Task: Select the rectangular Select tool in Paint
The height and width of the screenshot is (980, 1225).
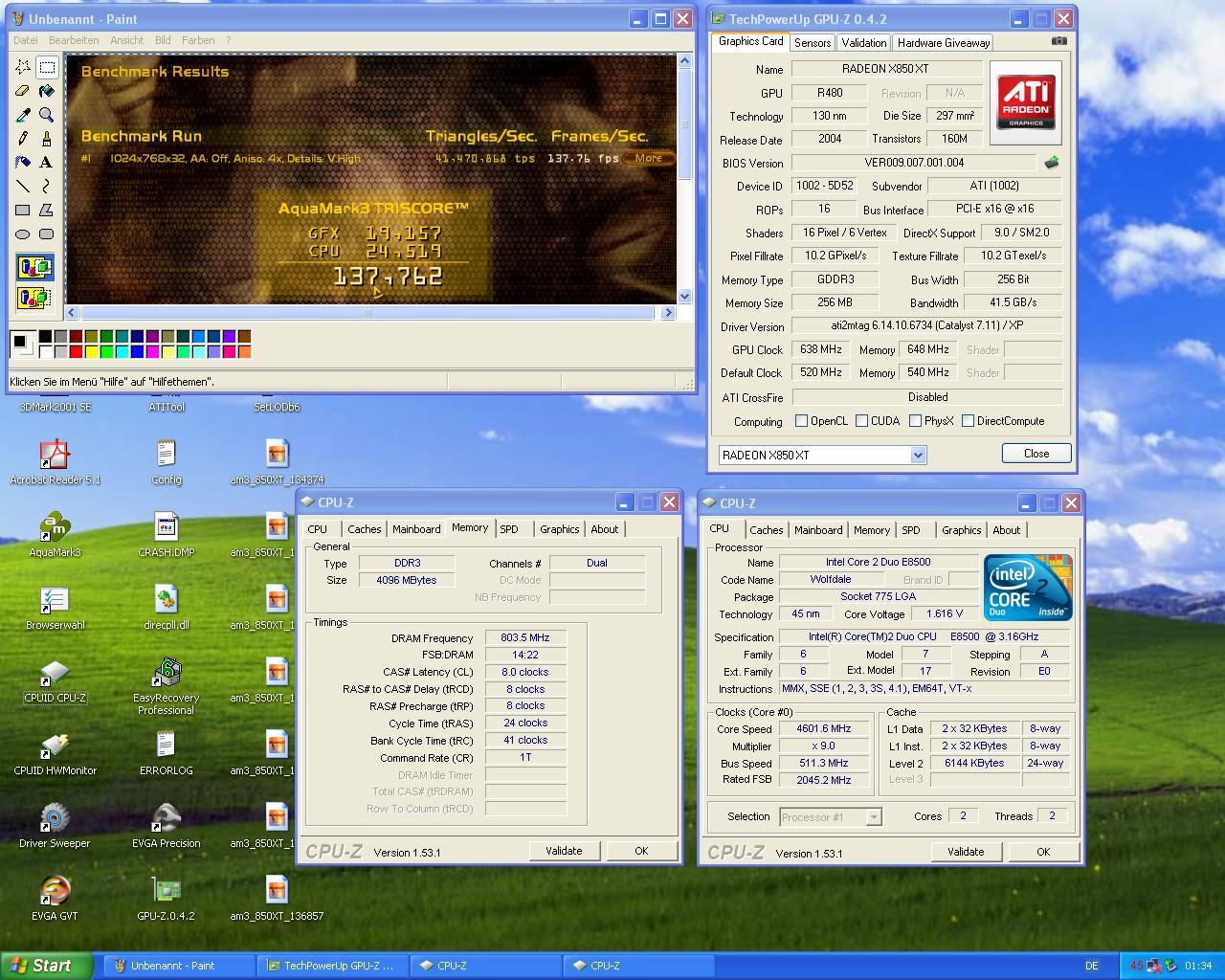Action: 46,67
